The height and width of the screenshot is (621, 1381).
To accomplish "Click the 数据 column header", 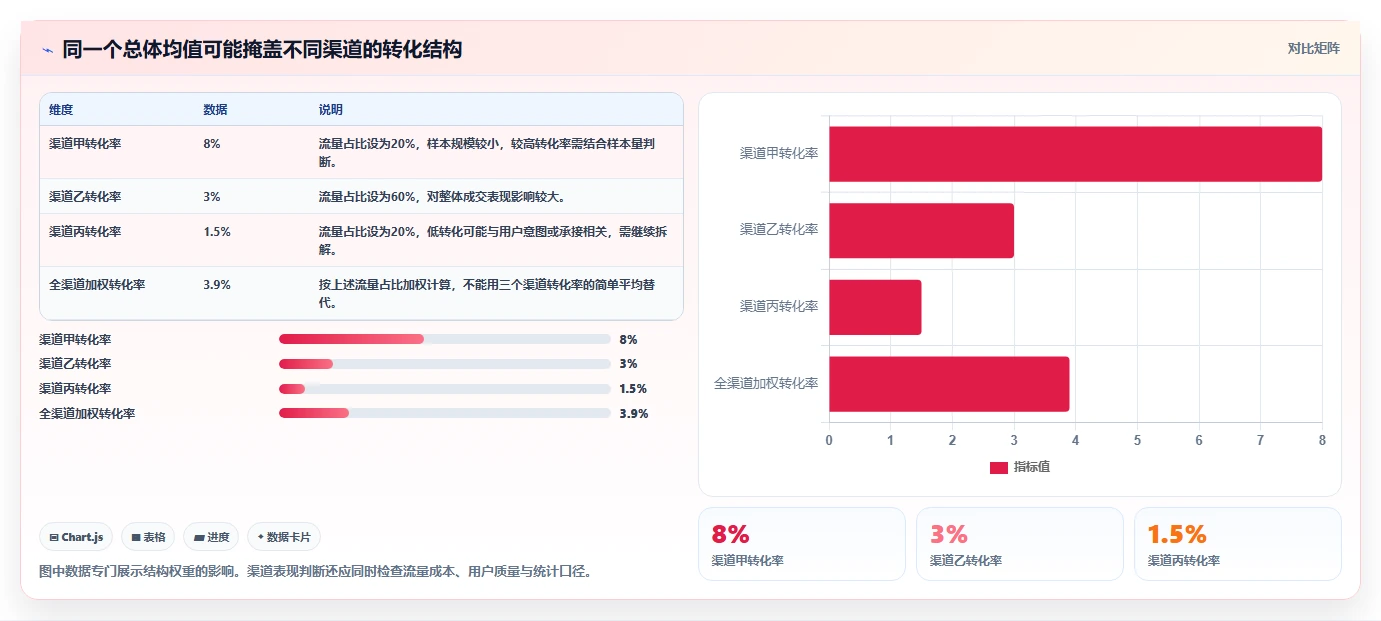I will point(215,110).
